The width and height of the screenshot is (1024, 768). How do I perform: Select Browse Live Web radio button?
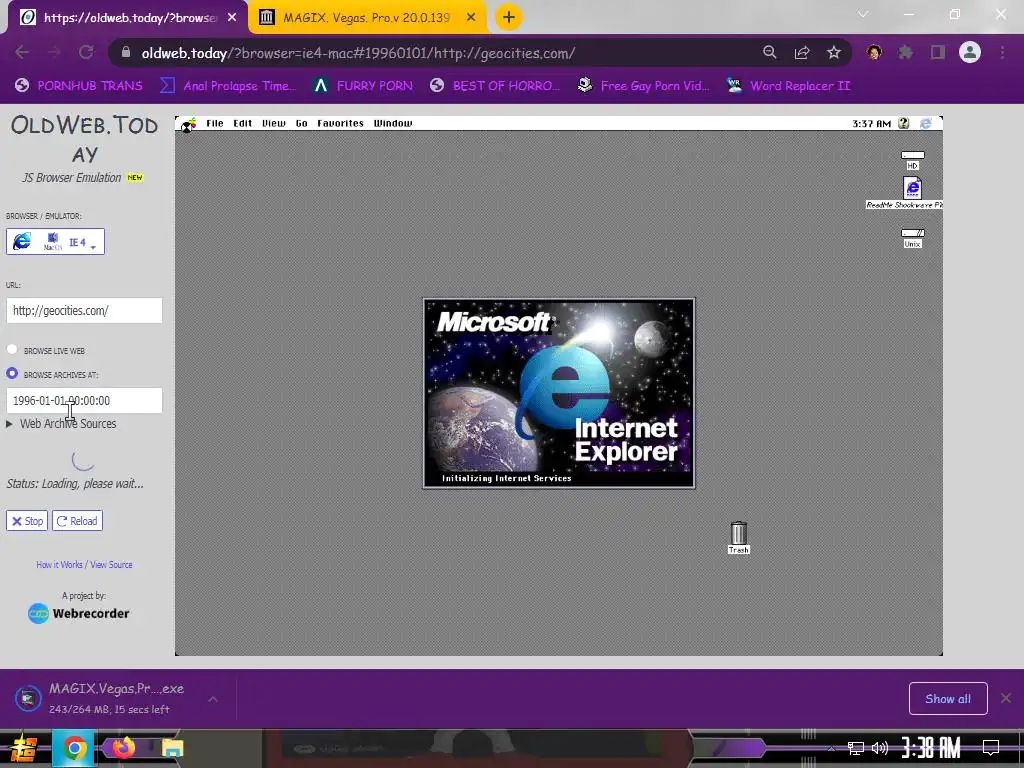[x=12, y=349]
